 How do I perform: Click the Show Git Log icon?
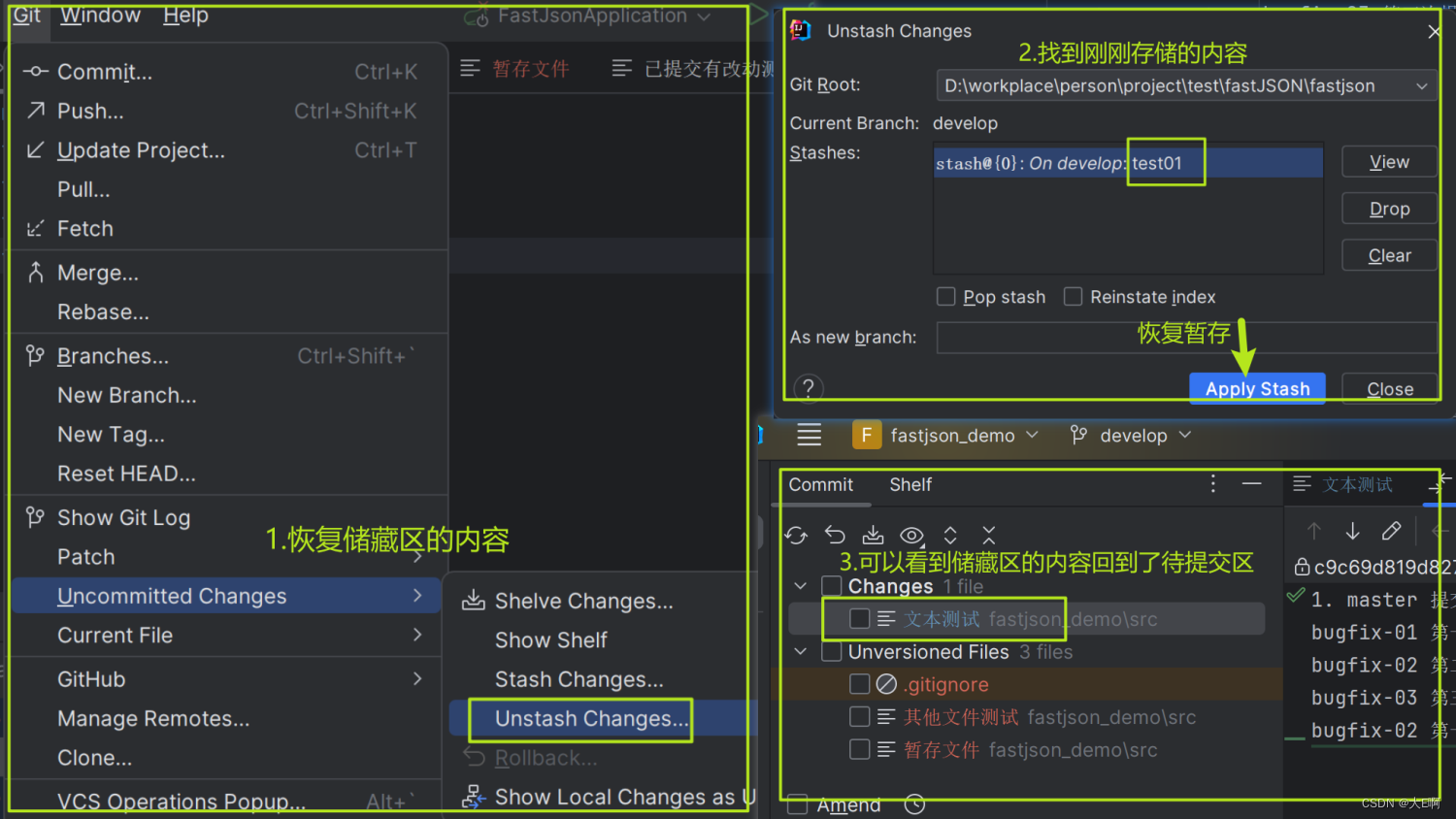pos(36,517)
